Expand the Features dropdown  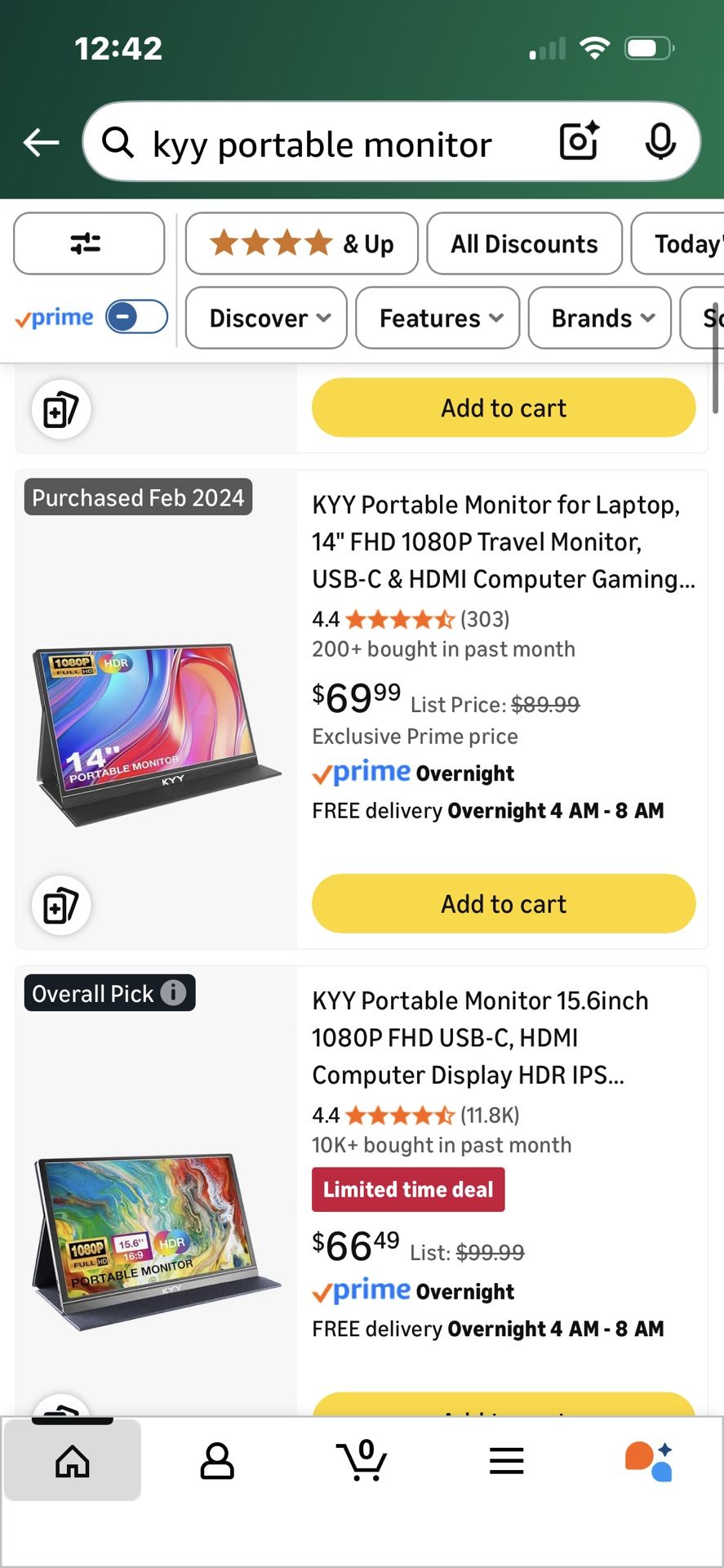coord(438,318)
